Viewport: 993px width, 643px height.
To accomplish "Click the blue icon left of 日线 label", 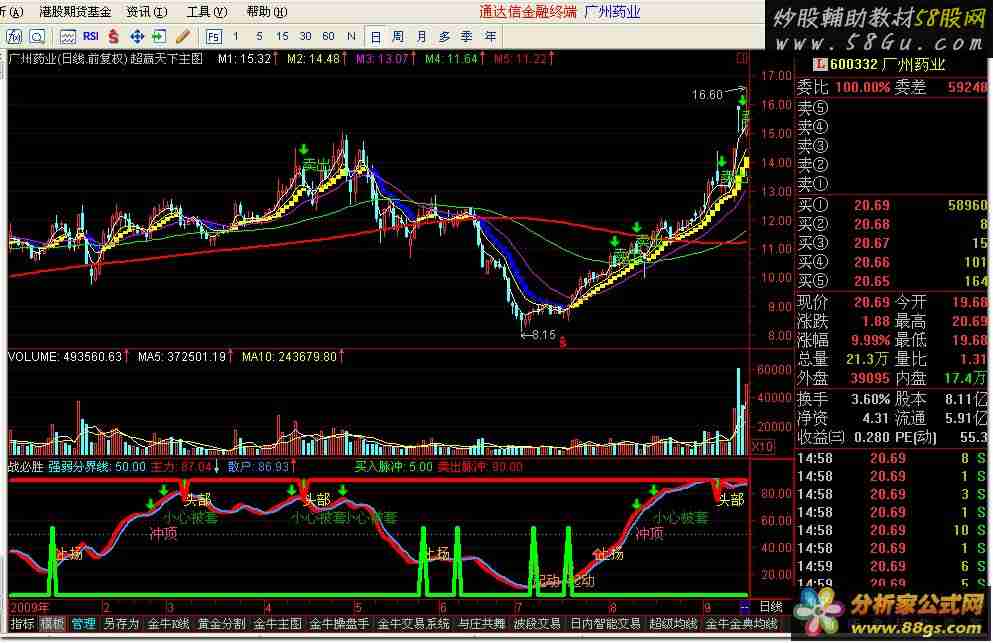I will pyautogui.click(x=745, y=607).
